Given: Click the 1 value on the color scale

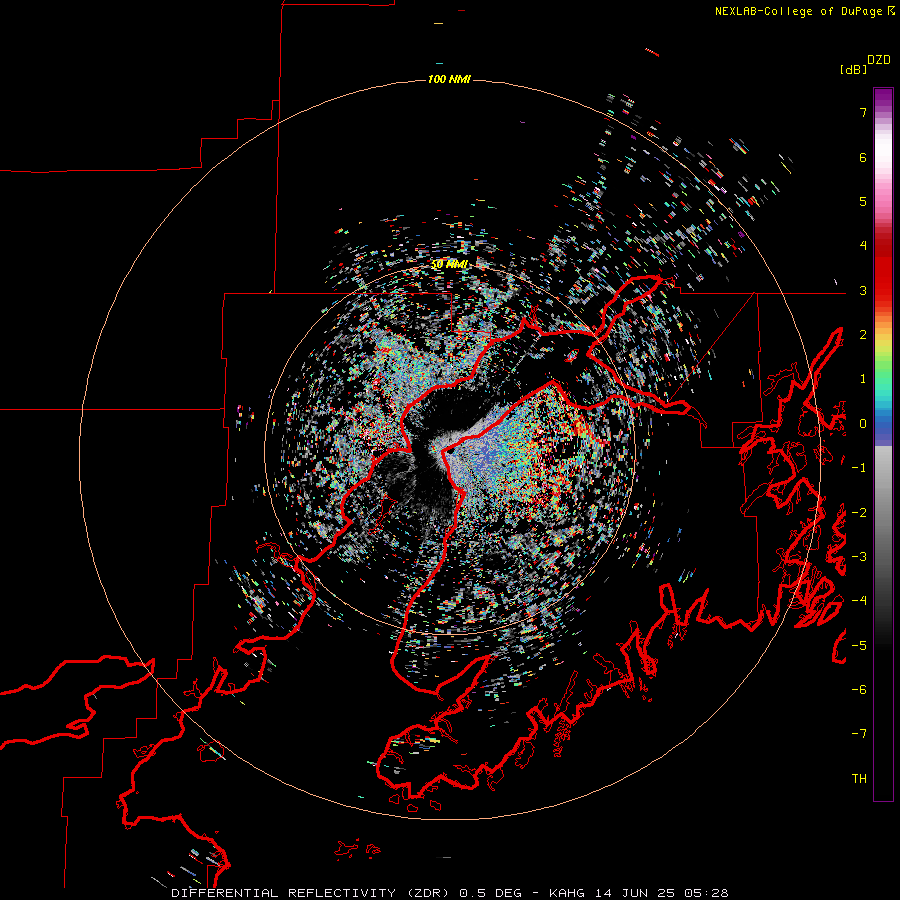Looking at the screenshot, I should [863, 379].
